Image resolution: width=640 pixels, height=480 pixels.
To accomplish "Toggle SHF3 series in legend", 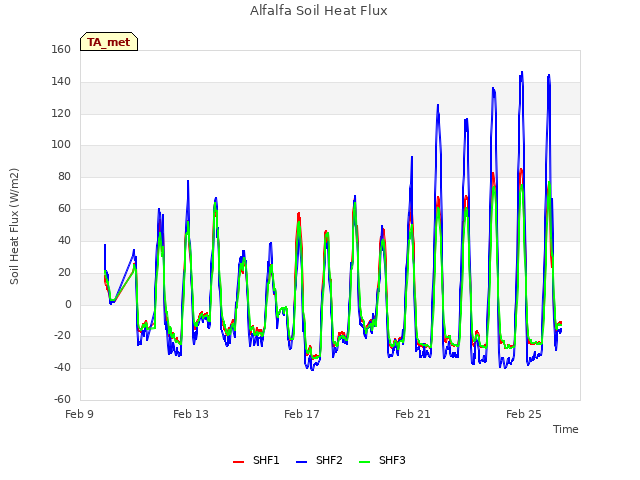I will click(x=382, y=460).
